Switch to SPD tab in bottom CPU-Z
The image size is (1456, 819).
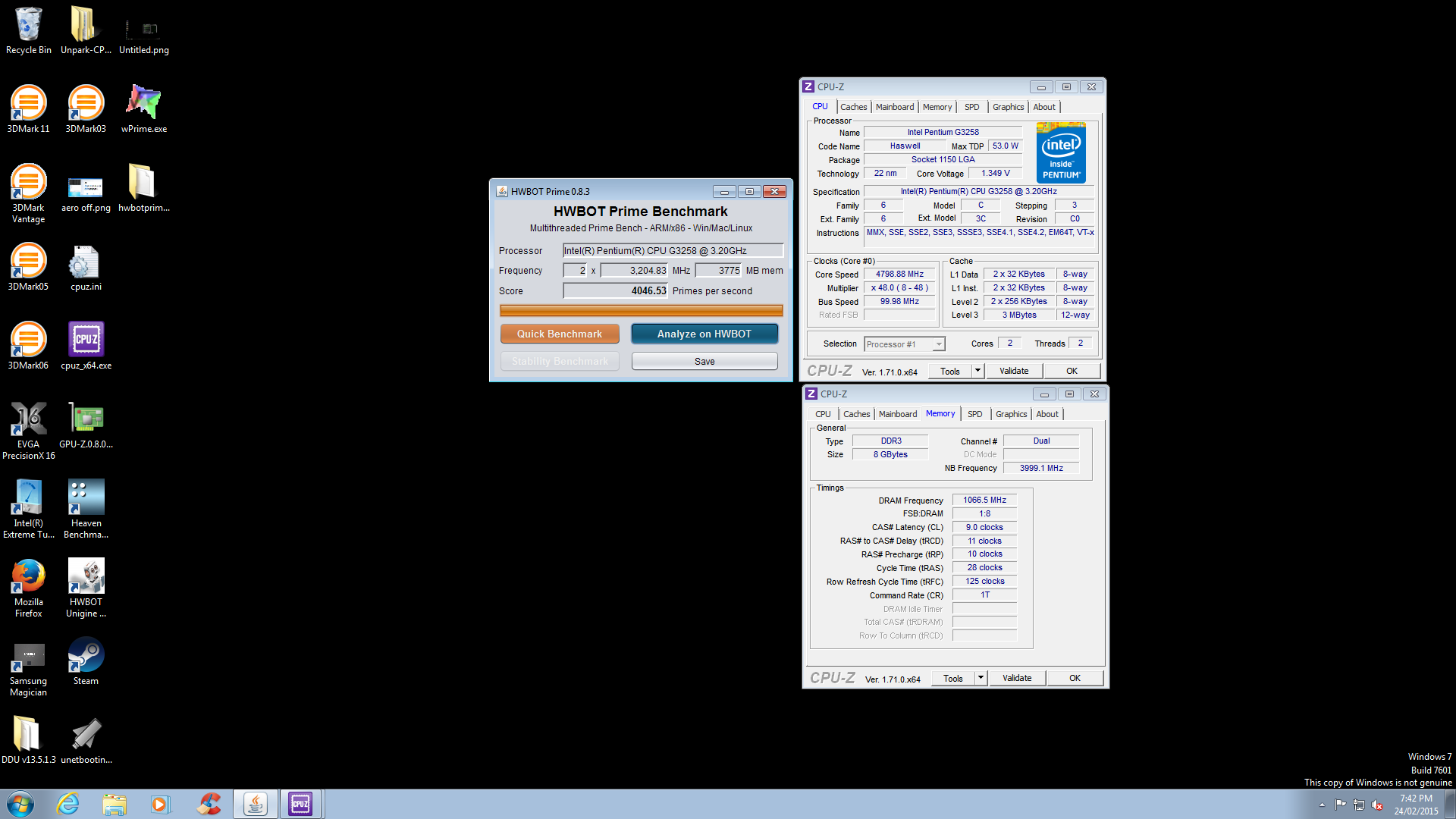point(975,414)
